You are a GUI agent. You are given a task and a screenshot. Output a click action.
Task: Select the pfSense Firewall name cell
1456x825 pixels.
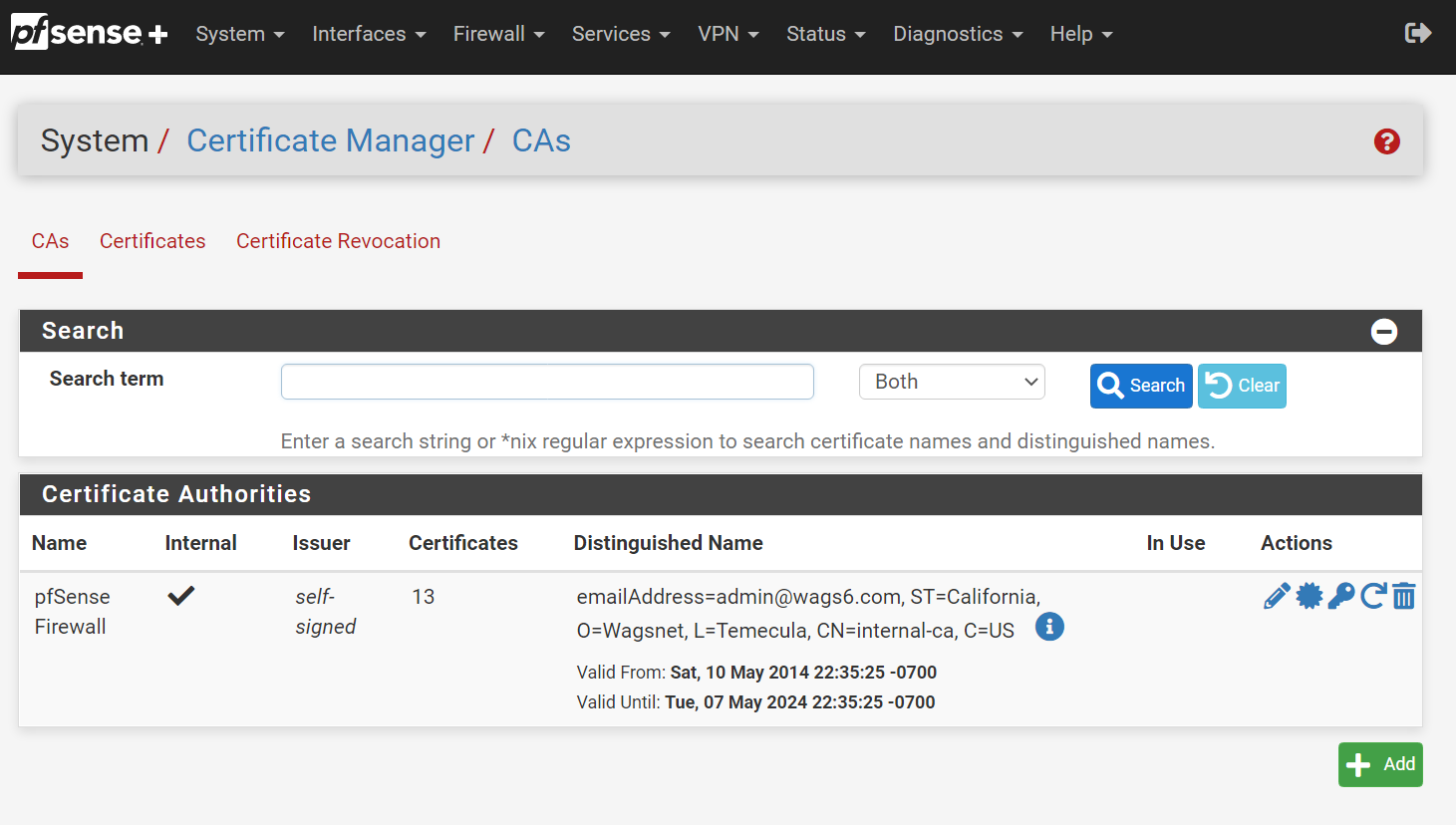point(72,612)
